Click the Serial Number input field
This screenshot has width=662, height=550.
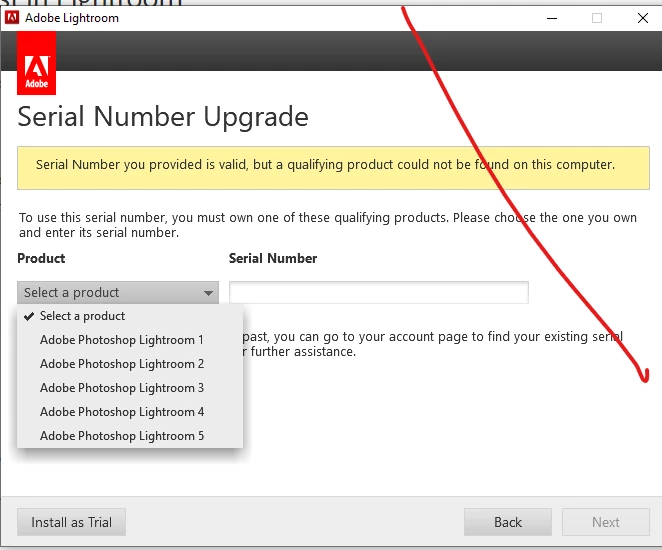(379, 293)
